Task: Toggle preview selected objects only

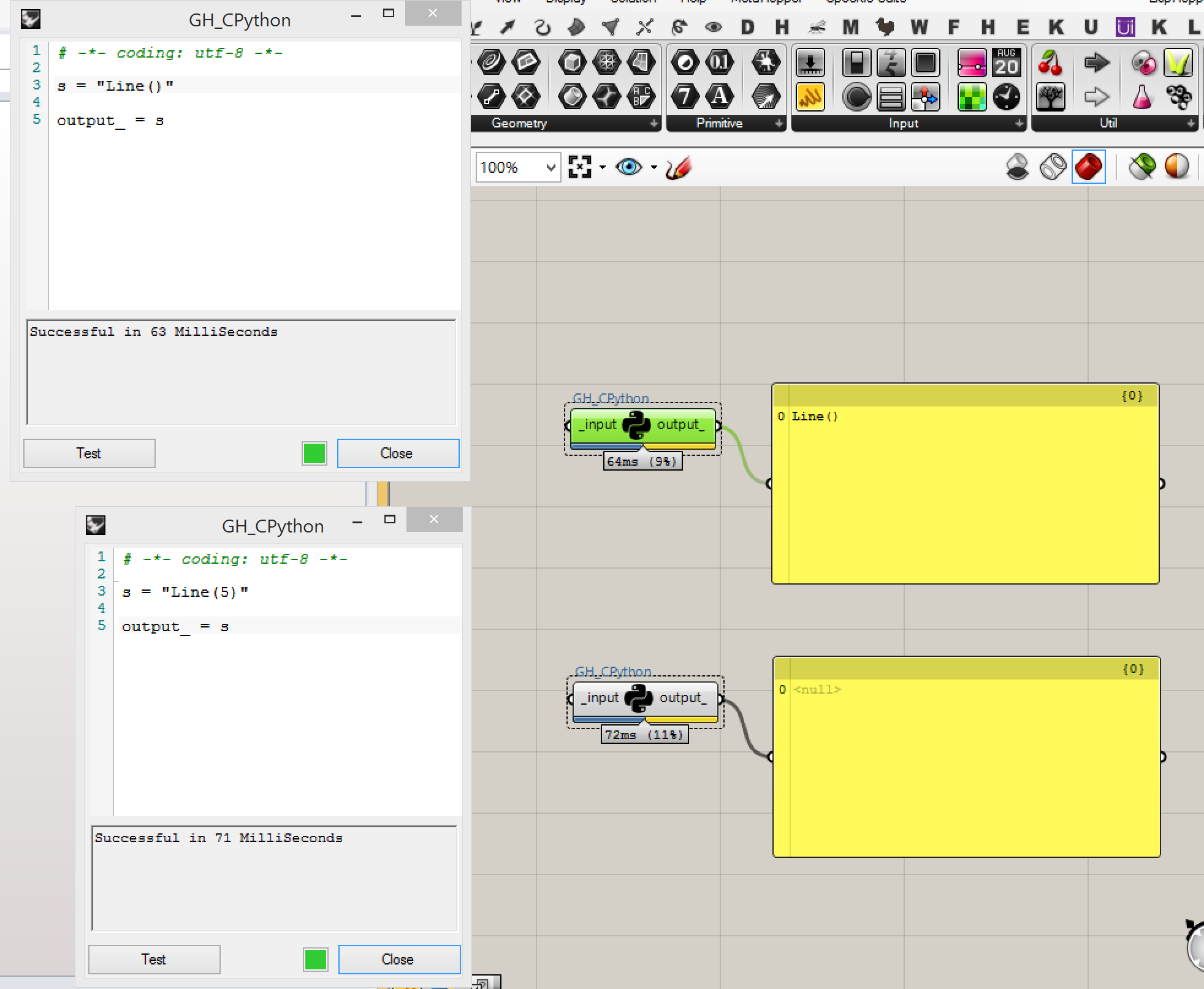Action: pos(1142,167)
